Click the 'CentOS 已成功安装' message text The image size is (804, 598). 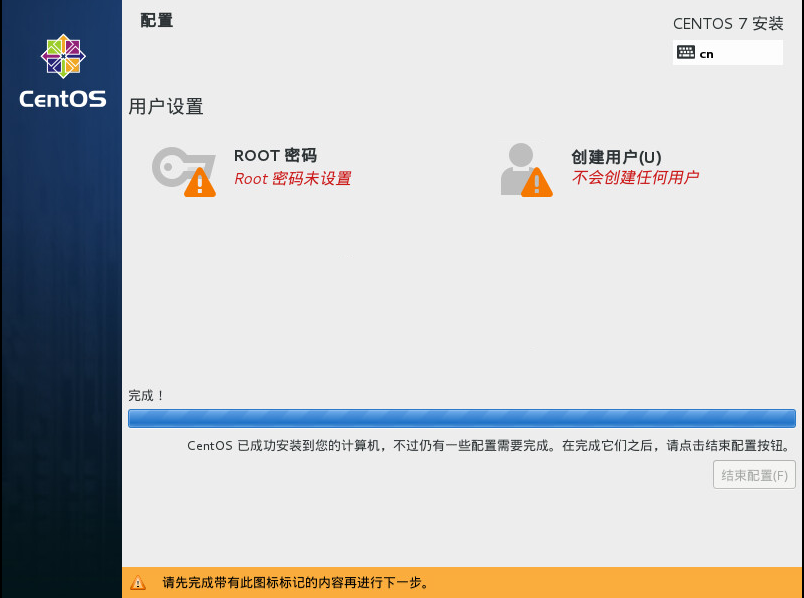[490, 446]
